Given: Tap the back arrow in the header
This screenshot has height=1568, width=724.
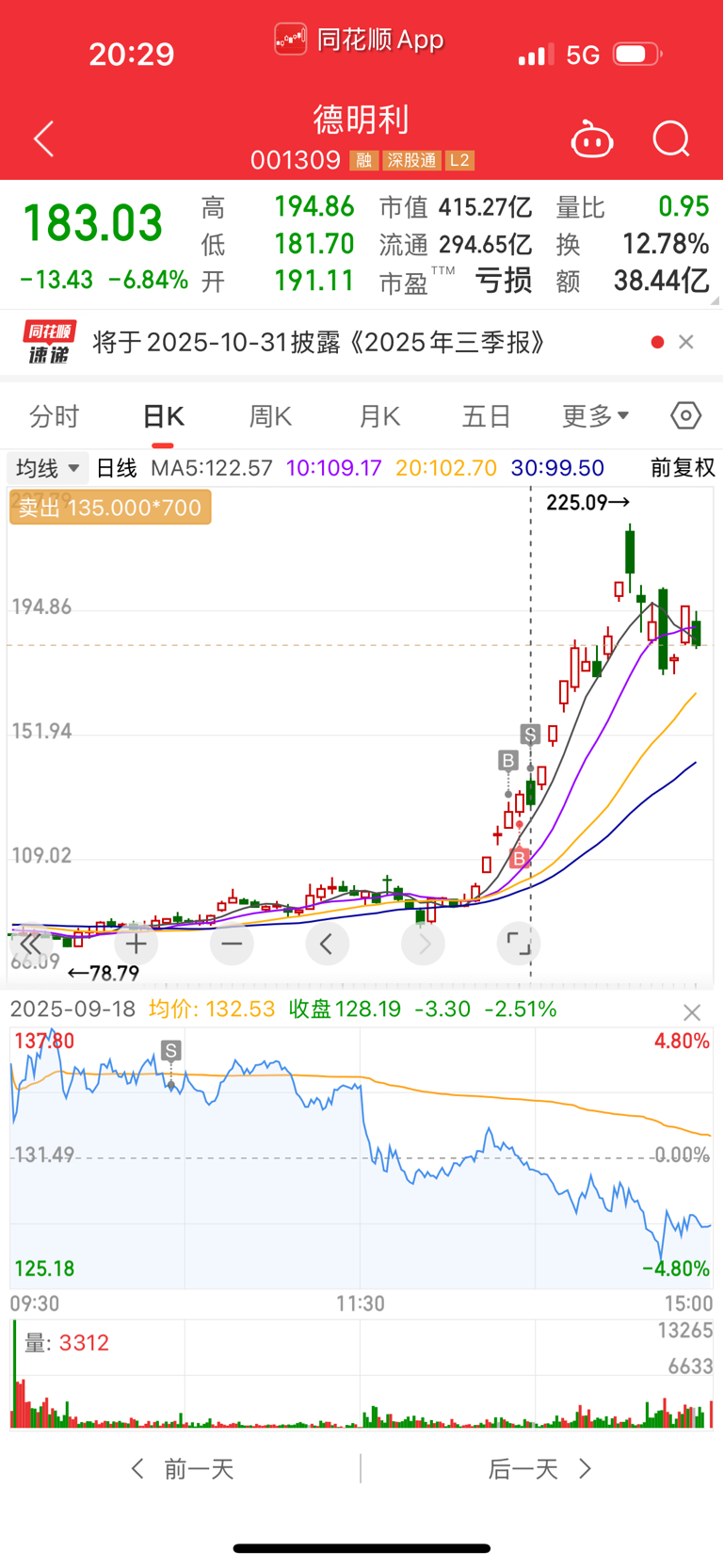Looking at the screenshot, I should tap(43, 139).
